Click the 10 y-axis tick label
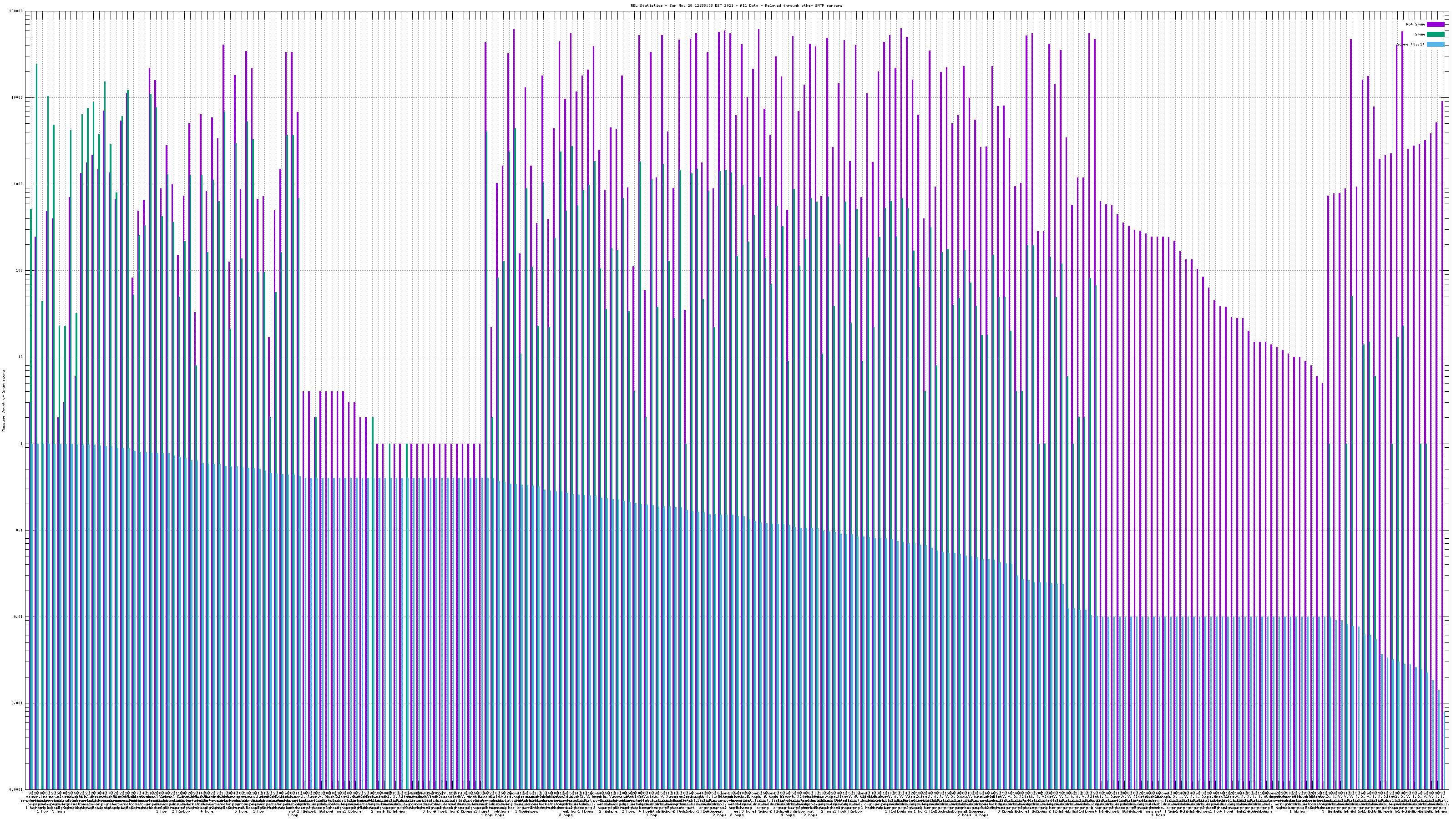1456x819 pixels. pos(21,357)
